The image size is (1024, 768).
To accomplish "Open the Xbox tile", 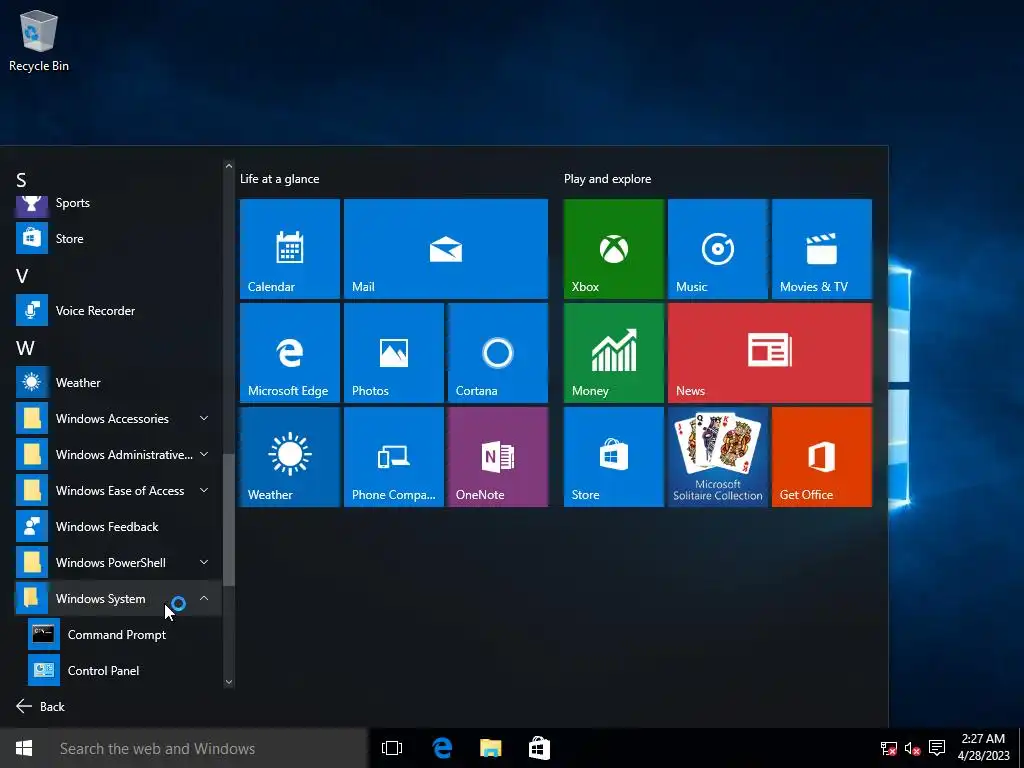I will [x=614, y=249].
